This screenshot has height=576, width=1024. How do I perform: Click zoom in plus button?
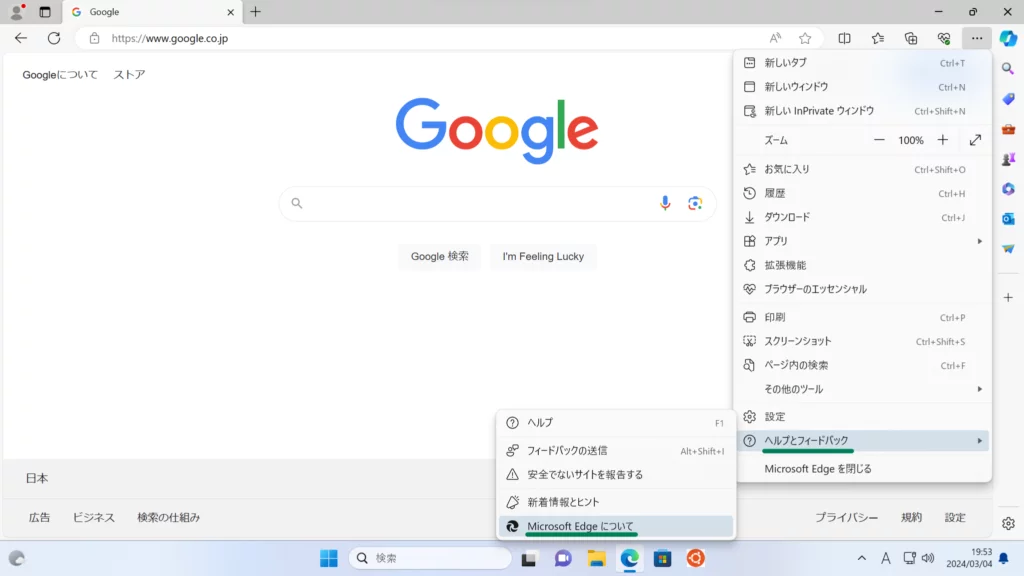click(942, 140)
